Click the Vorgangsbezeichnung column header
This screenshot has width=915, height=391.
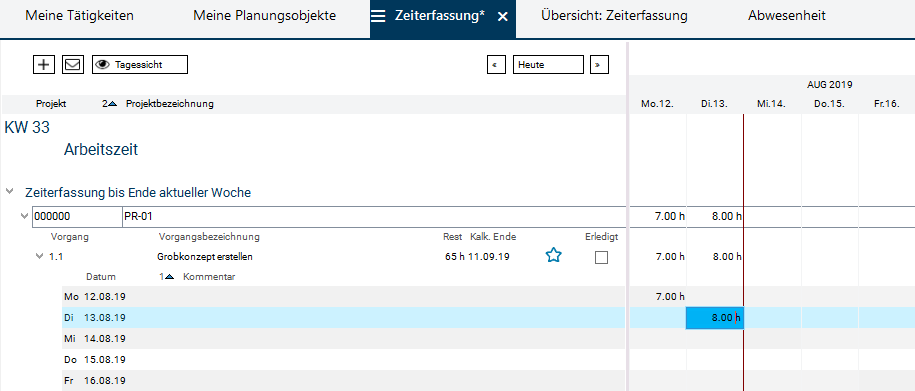209,238
